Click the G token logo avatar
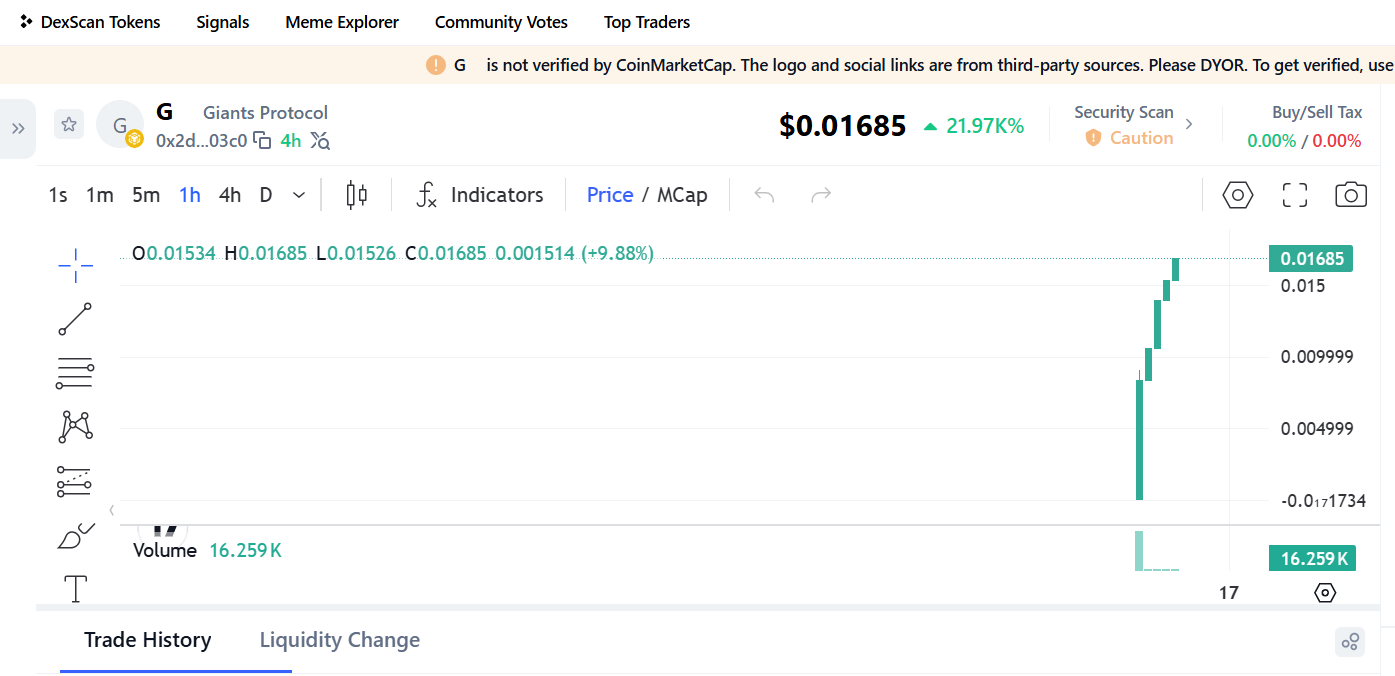The width and height of the screenshot is (1395, 676). [120, 125]
